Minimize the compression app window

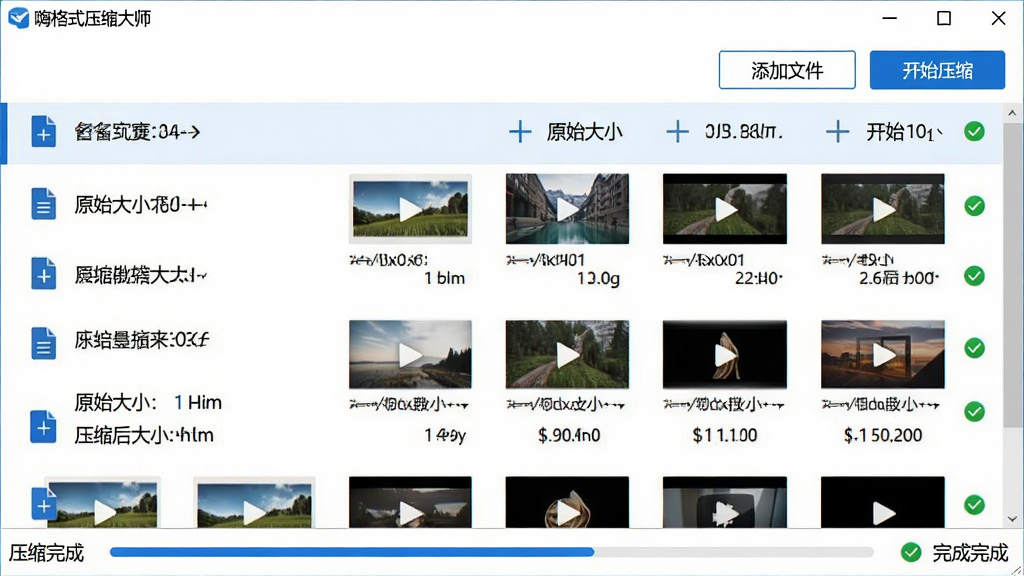pos(889,18)
